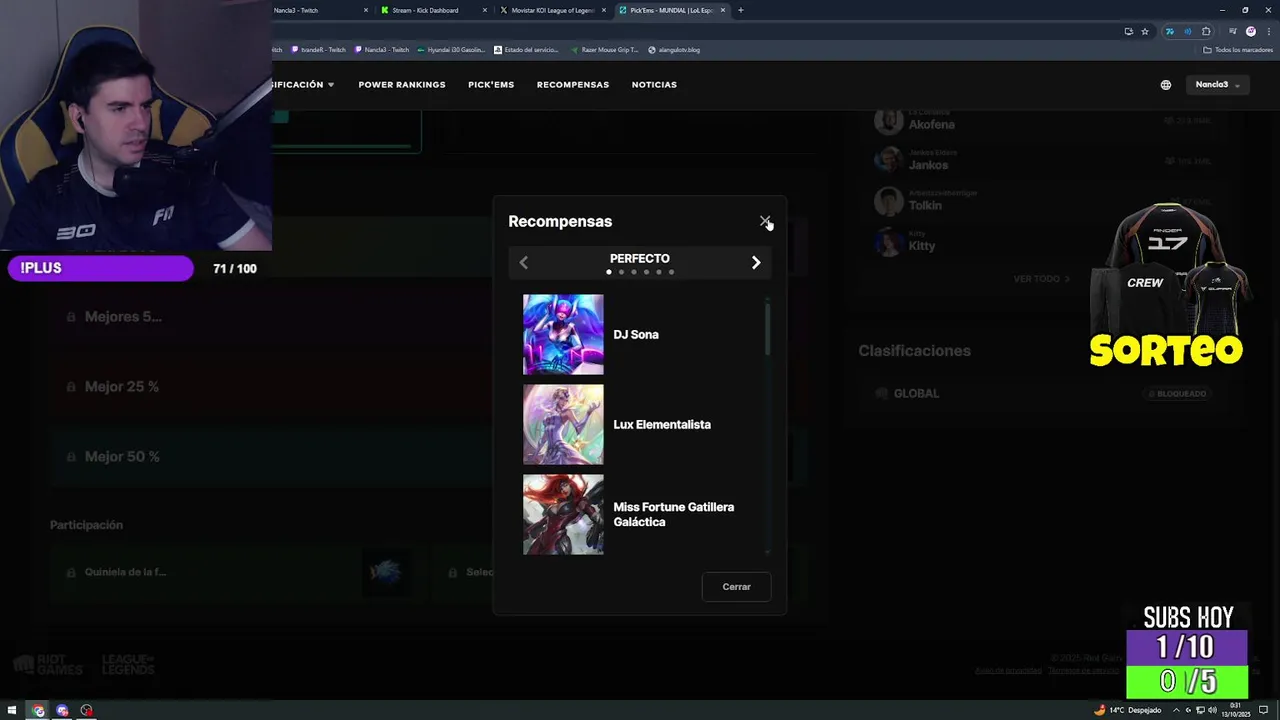Close the Recompensas dialog with the X
Screen dimensions: 1280x720
tap(765, 221)
